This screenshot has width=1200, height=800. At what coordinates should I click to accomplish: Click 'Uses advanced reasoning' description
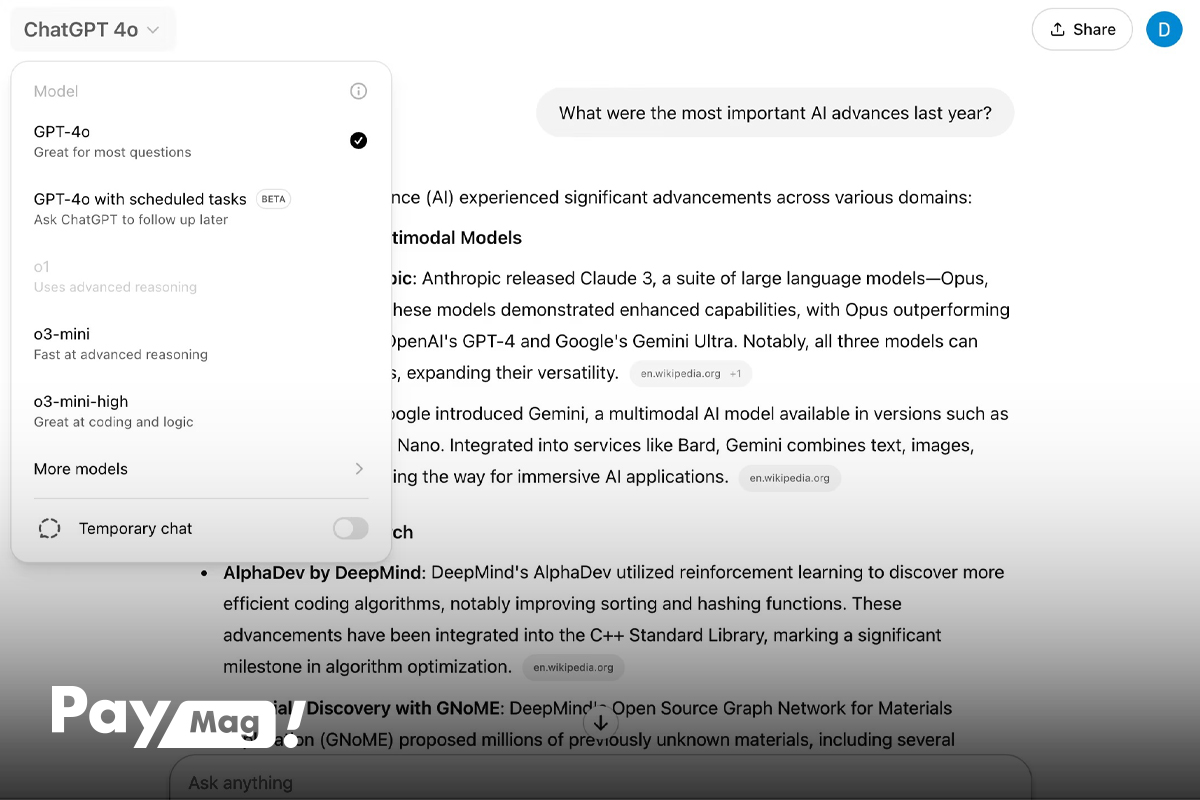[x=115, y=287]
